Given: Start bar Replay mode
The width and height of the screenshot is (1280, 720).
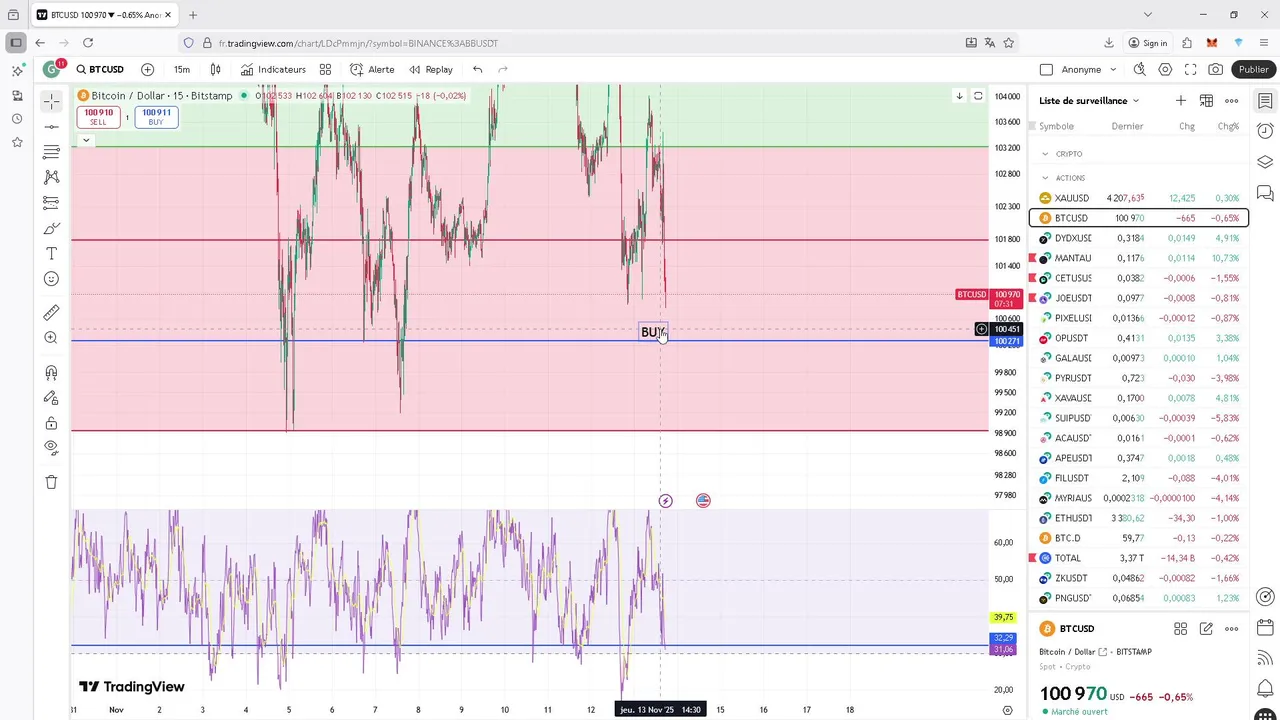Looking at the screenshot, I should point(430,69).
